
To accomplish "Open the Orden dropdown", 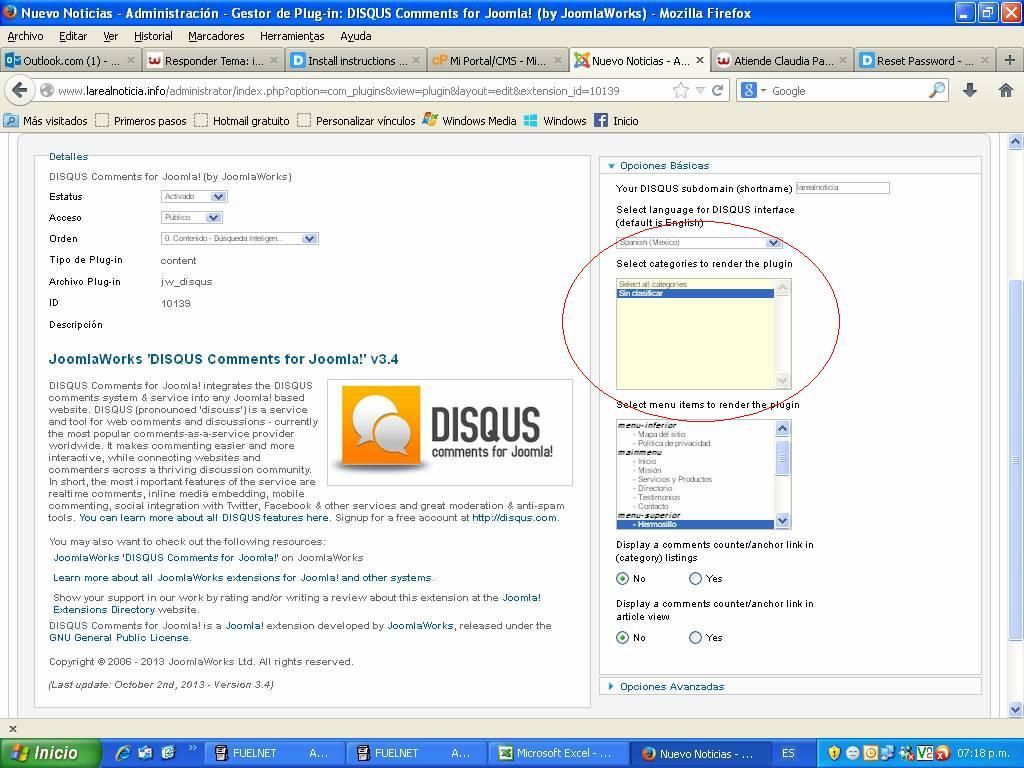I will [240, 238].
